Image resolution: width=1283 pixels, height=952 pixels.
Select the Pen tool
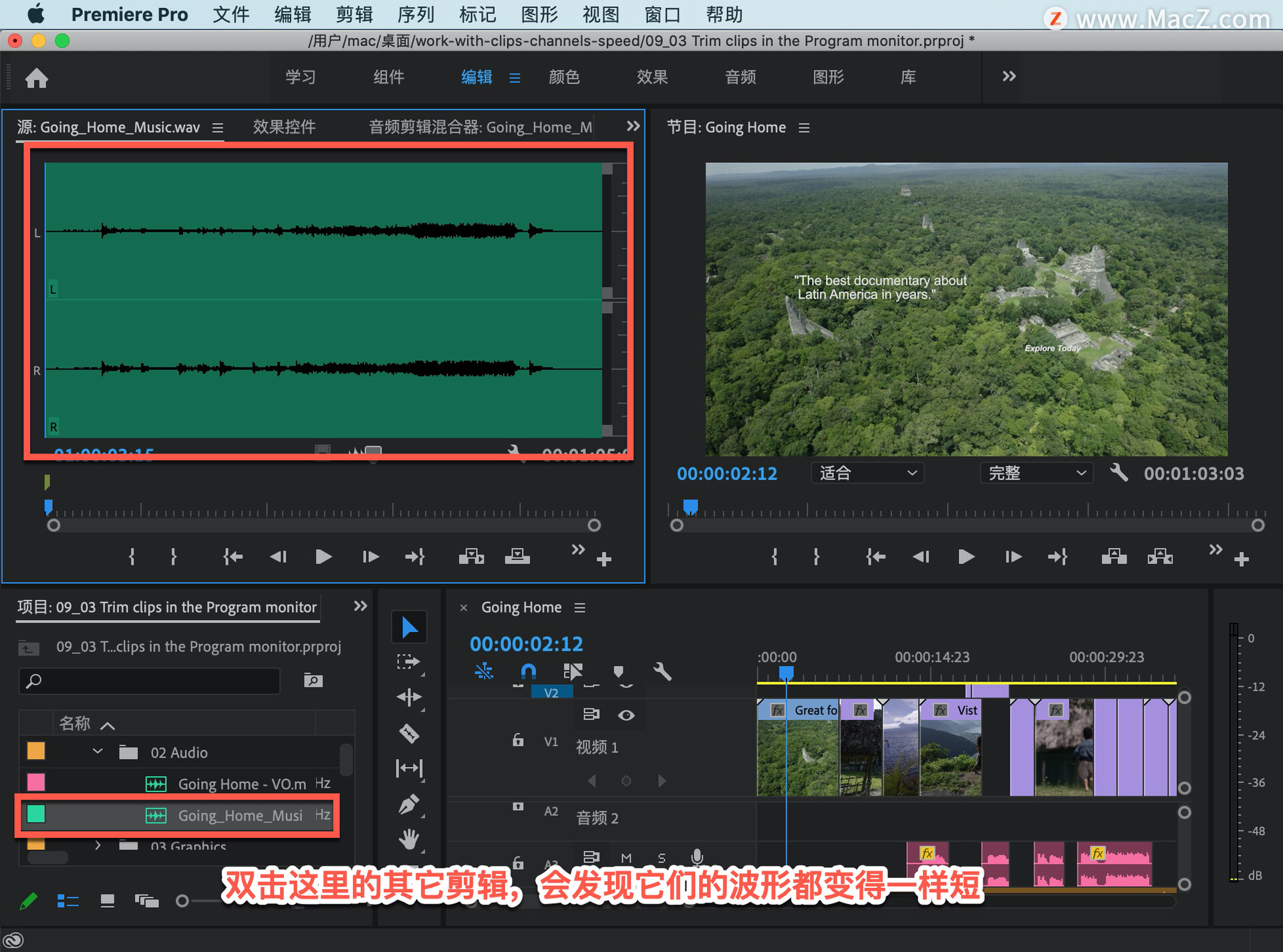(409, 804)
